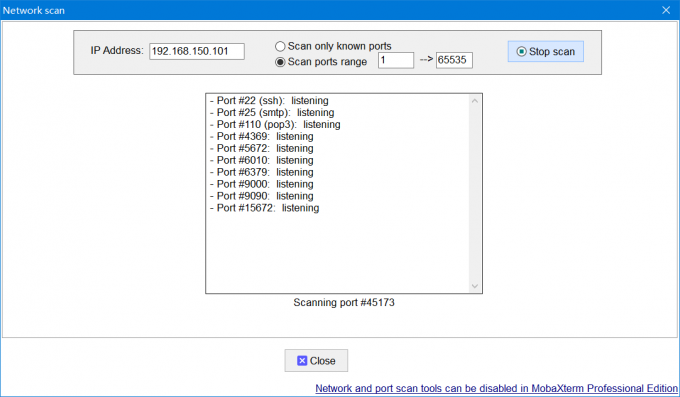Select Scan ports range option

click(321, 62)
